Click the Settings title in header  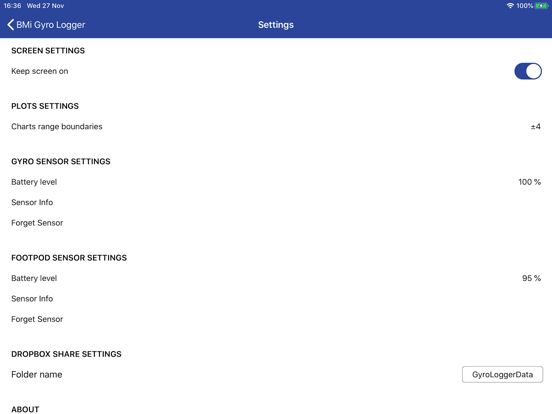[276, 25]
